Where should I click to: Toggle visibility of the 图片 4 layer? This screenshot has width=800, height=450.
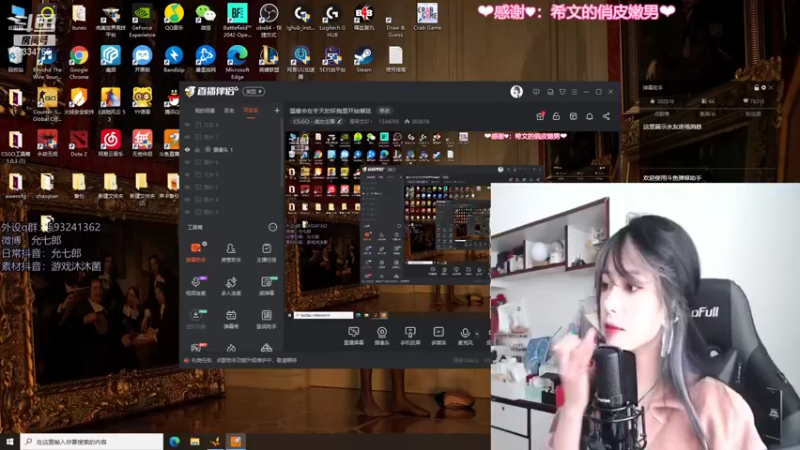pyautogui.click(x=187, y=199)
